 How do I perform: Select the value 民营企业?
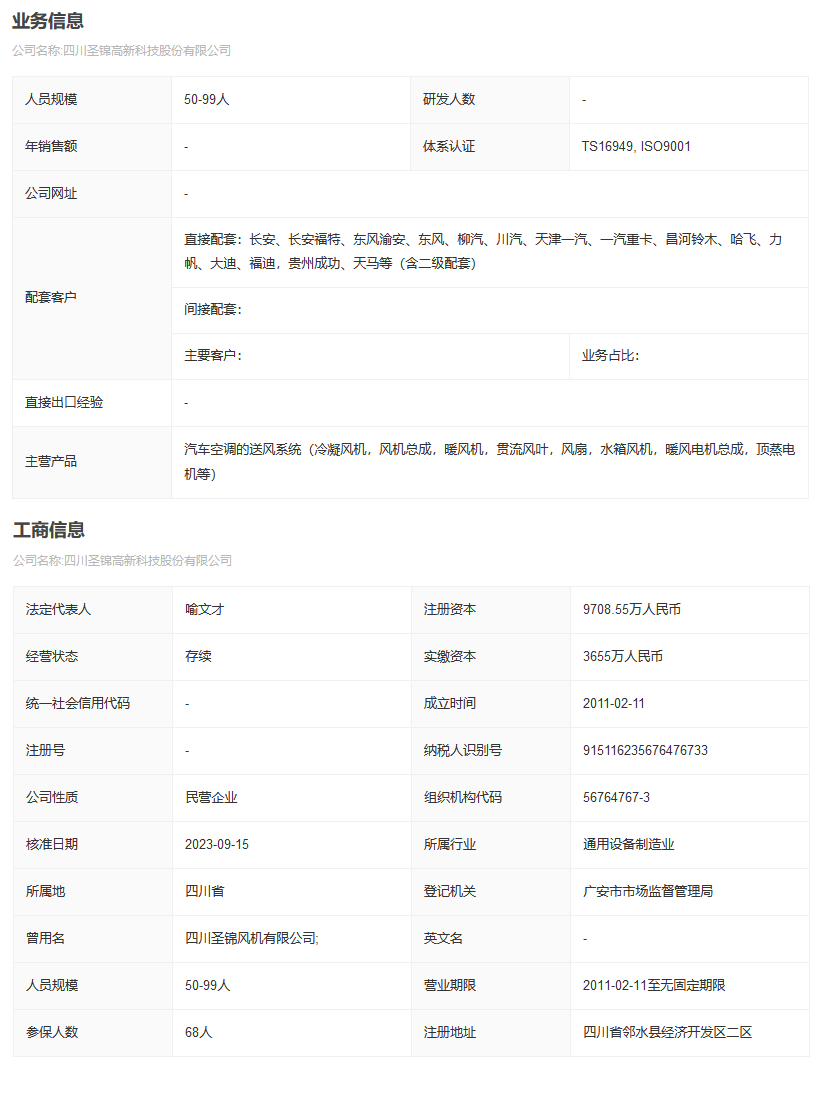(x=212, y=798)
